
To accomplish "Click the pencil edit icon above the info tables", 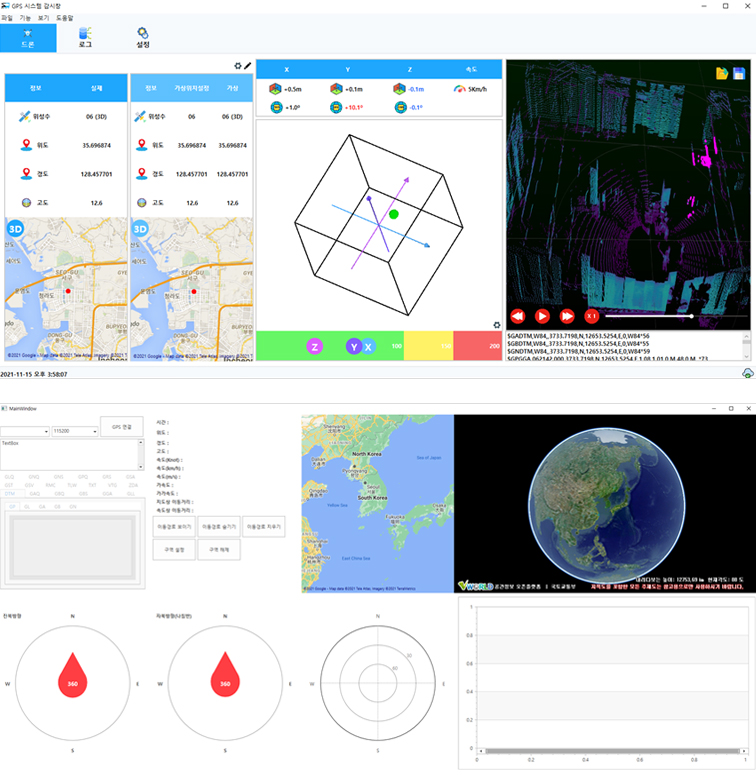I will click(x=248, y=66).
